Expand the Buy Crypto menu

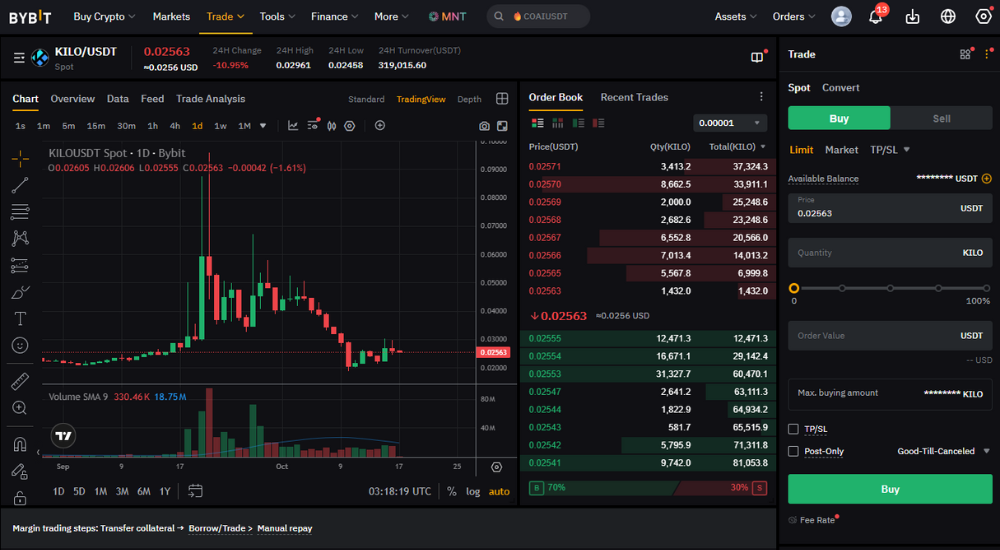click(104, 17)
